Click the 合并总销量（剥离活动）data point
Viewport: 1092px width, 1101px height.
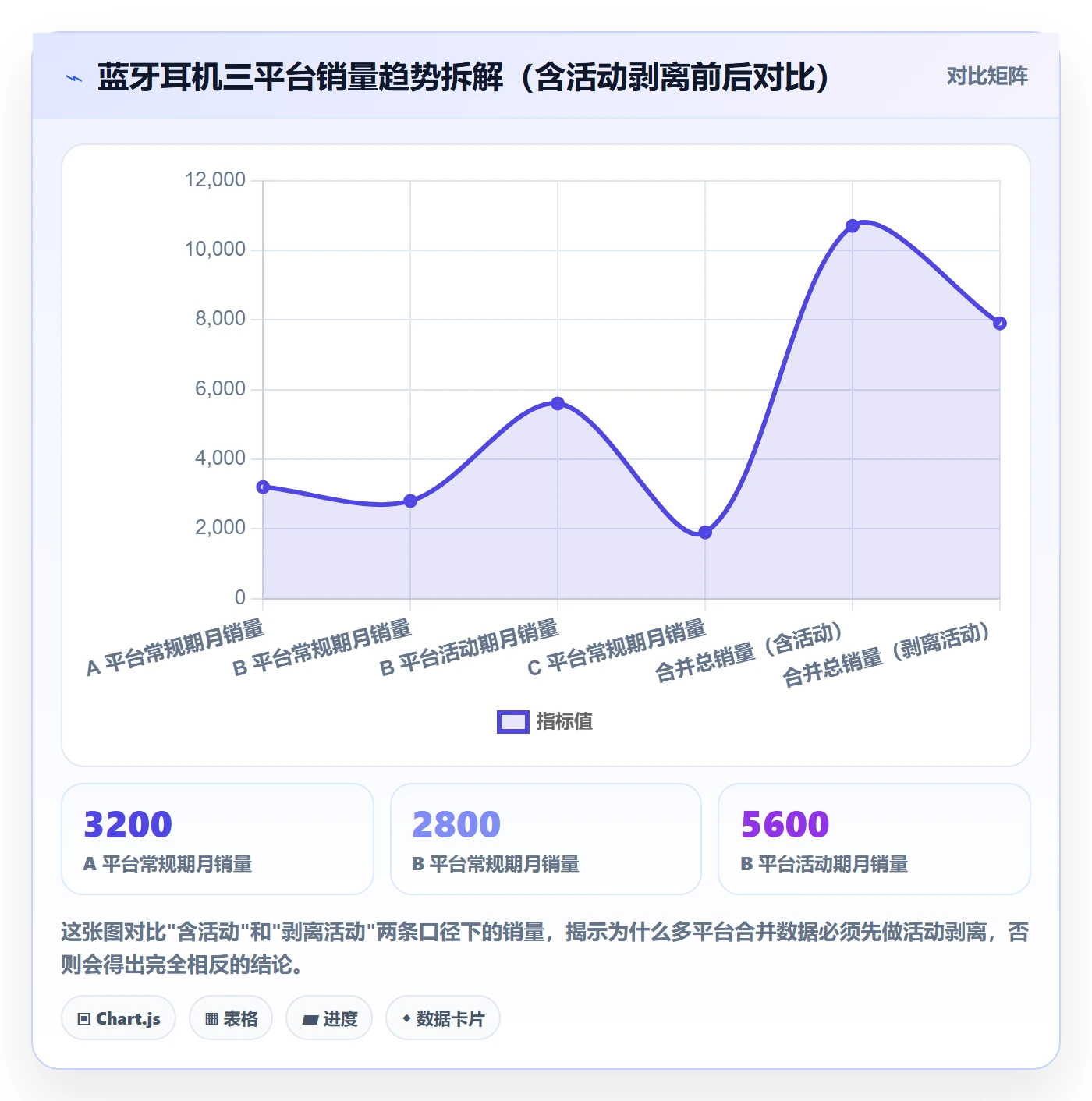(x=1000, y=324)
